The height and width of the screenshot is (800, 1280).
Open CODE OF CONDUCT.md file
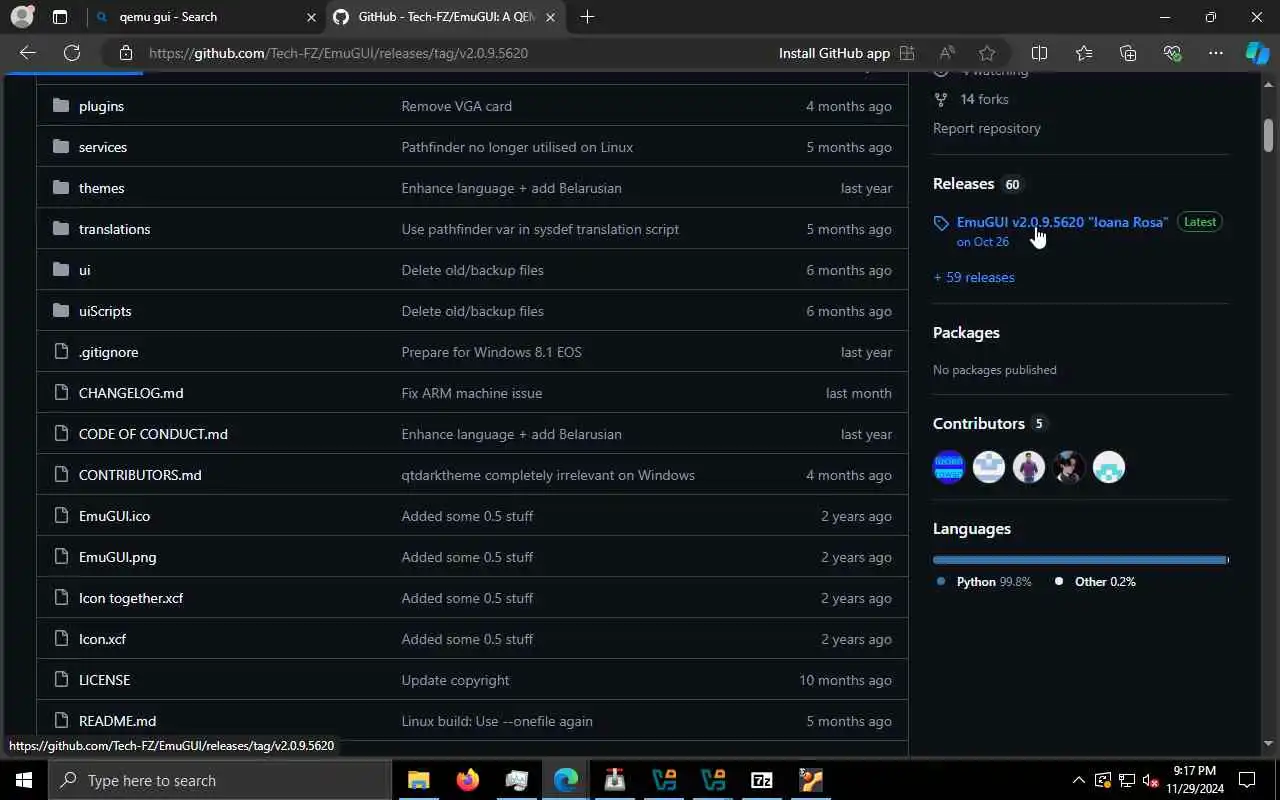153,434
